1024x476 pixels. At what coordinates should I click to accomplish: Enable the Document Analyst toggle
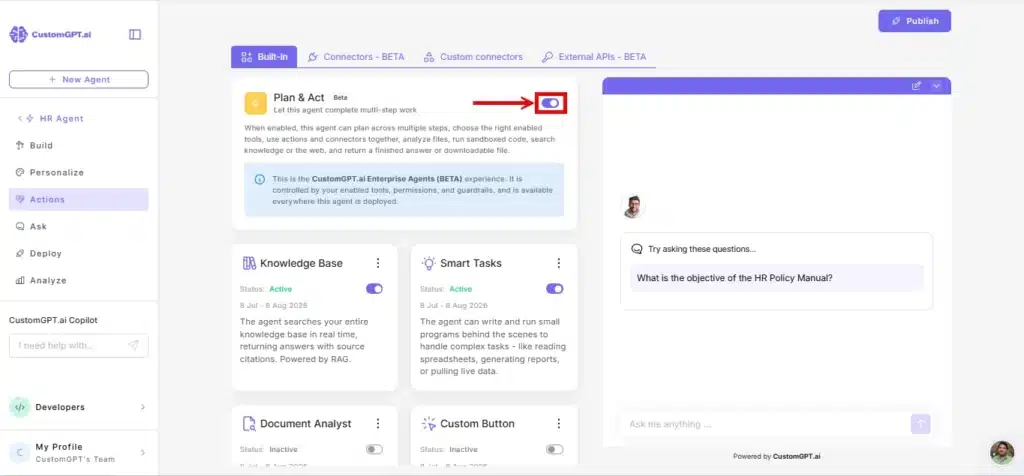coord(374,449)
